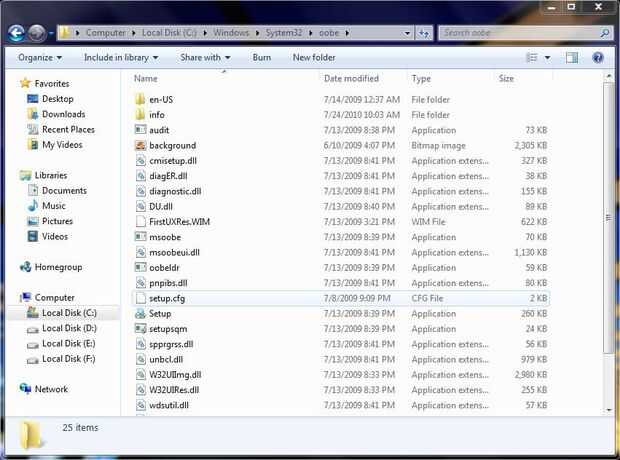The height and width of the screenshot is (460, 620).
Task: Select the audit application icon
Action: tap(140, 130)
